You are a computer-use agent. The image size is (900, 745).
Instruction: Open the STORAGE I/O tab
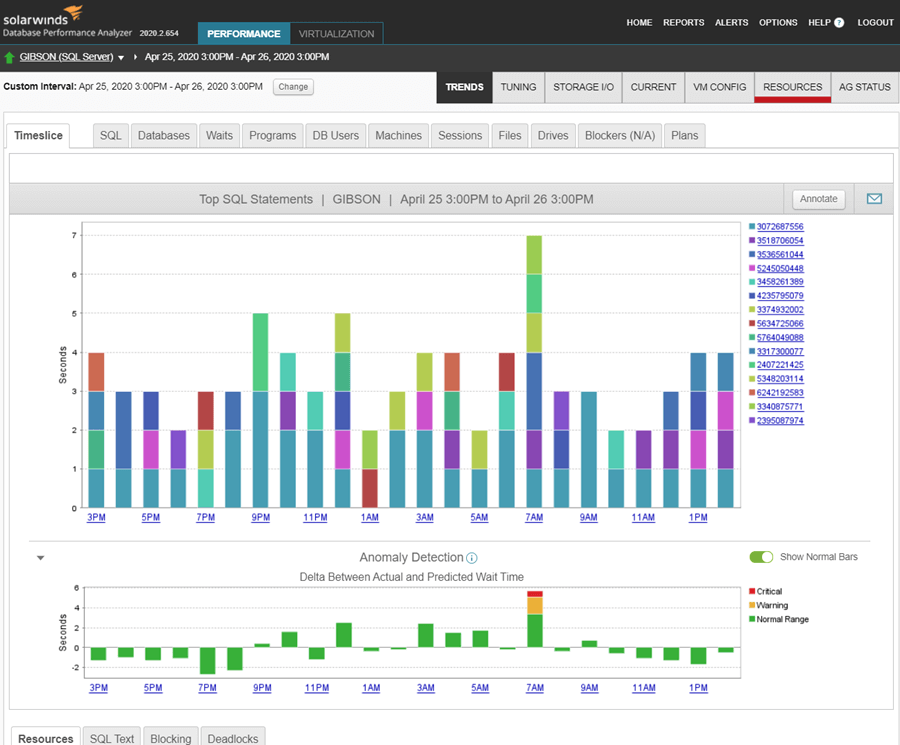pos(583,87)
